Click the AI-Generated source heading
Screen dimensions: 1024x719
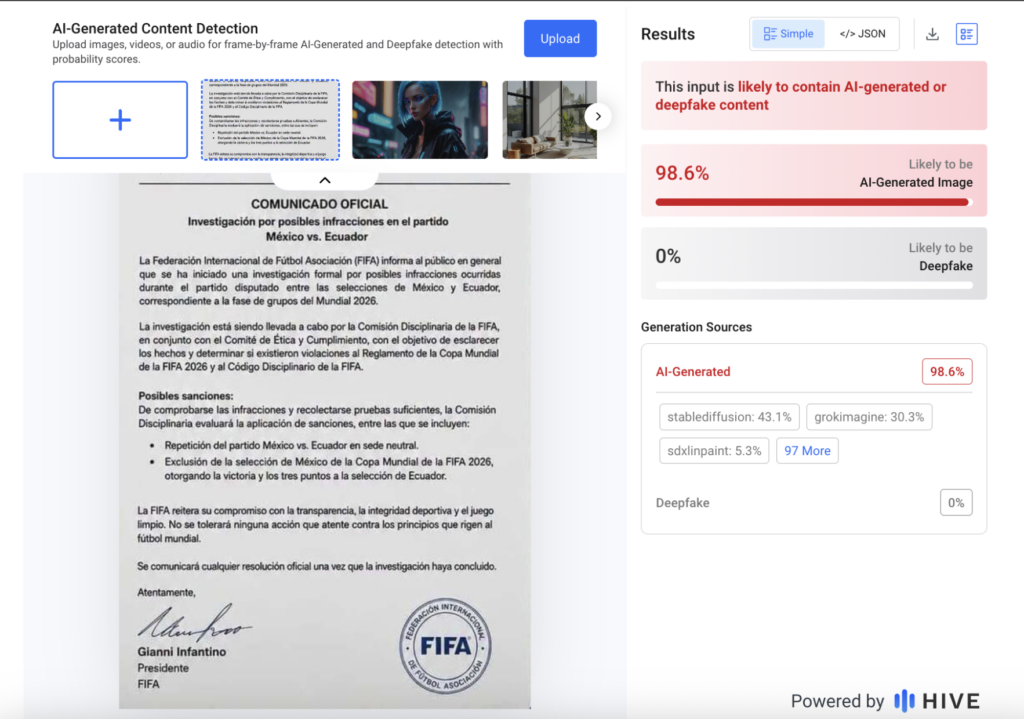click(x=693, y=372)
